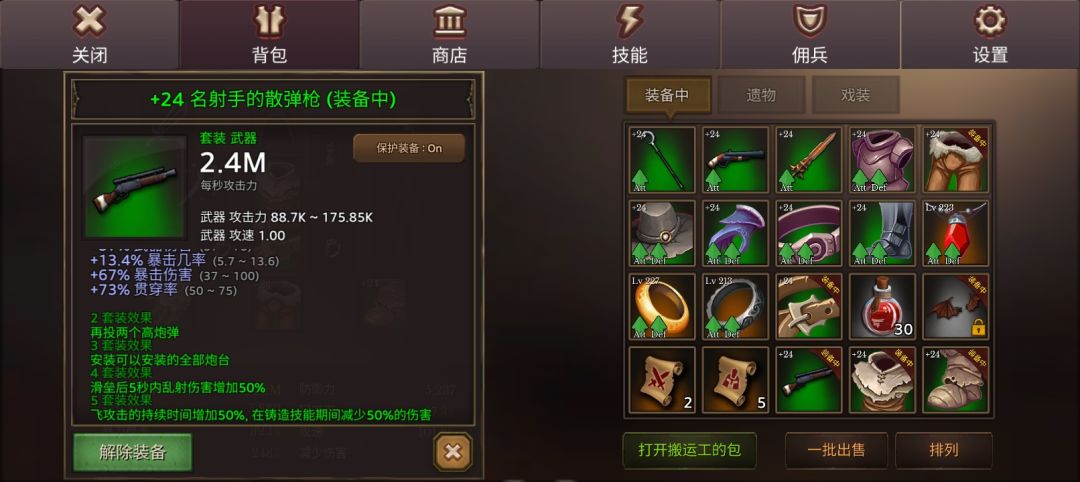This screenshot has width=1080, height=482.
Task: Close the shotgun item detail popup
Action: point(453,452)
